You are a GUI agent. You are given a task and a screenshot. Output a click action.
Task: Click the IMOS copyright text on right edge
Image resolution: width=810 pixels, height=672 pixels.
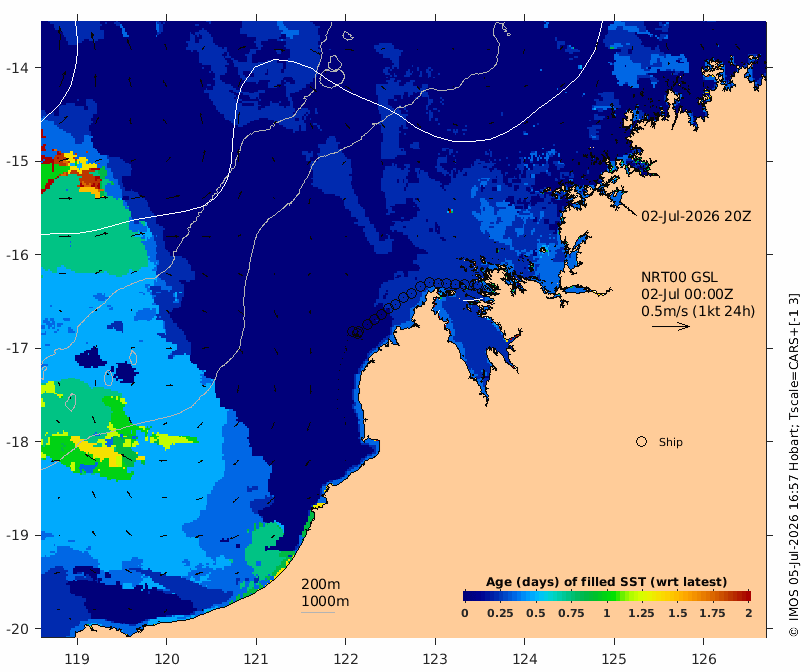(x=793, y=465)
